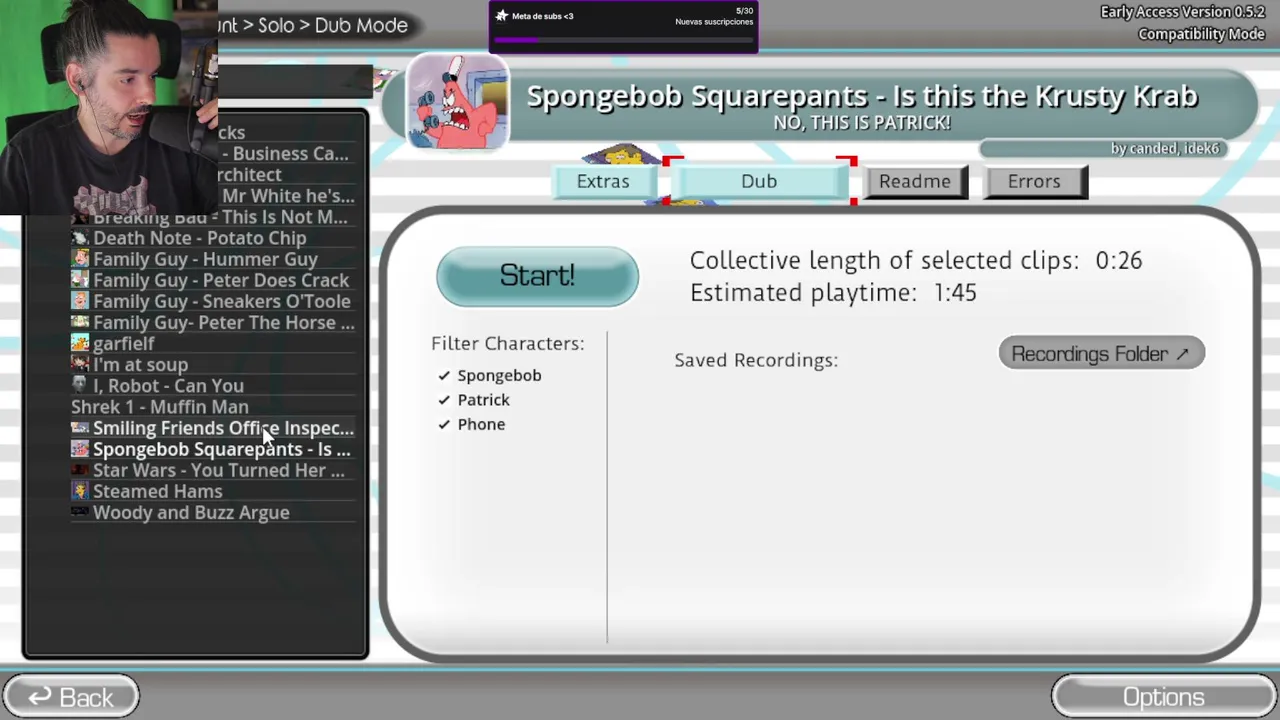This screenshot has height=720, width=1280.
Task: Click the Death Note Potato Chip thumbnail icon
Action: click(x=80, y=238)
